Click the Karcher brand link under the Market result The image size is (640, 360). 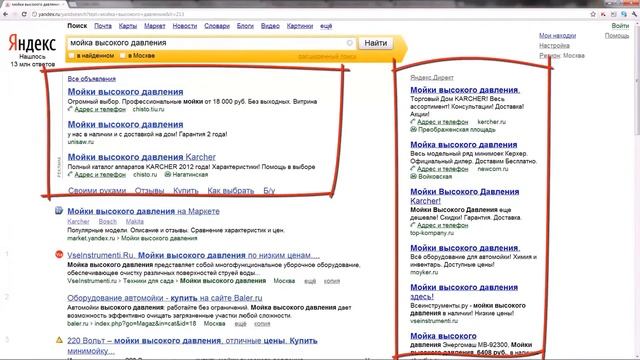click(x=78, y=221)
